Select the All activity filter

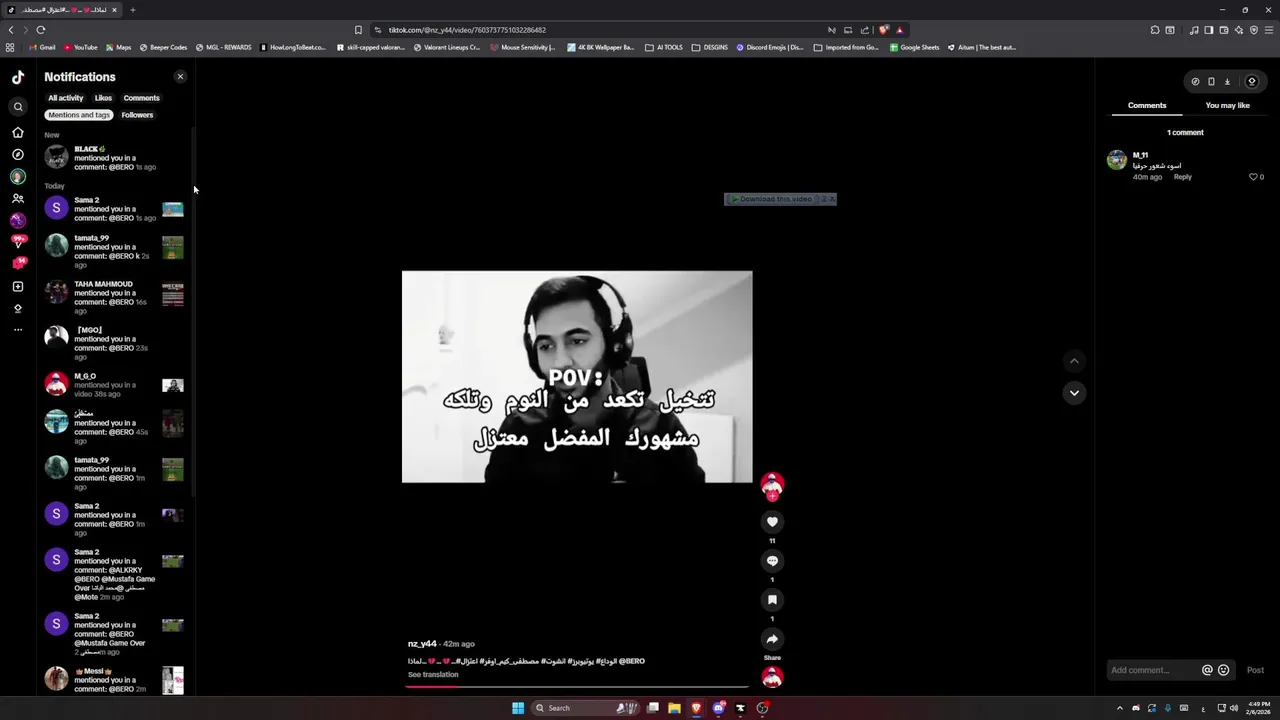[x=66, y=98]
